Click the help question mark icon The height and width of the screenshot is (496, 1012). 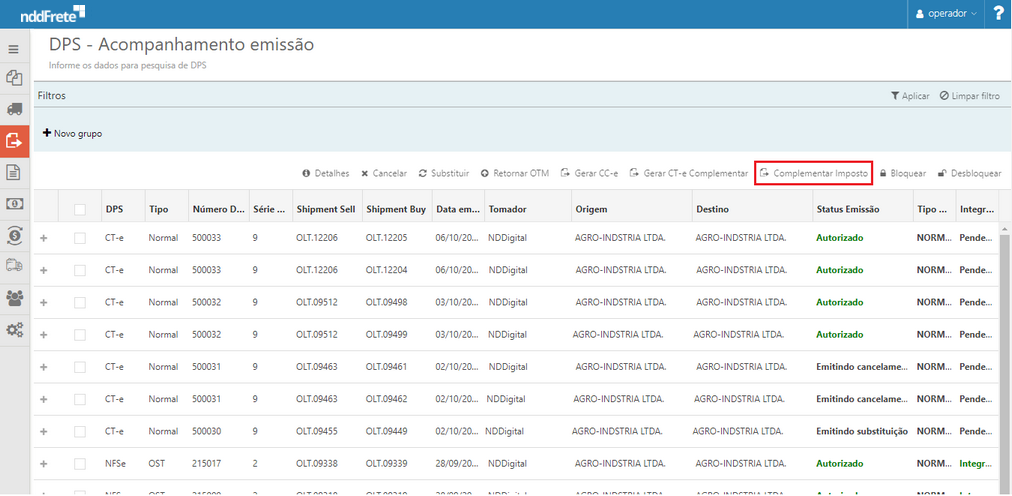click(x=998, y=14)
